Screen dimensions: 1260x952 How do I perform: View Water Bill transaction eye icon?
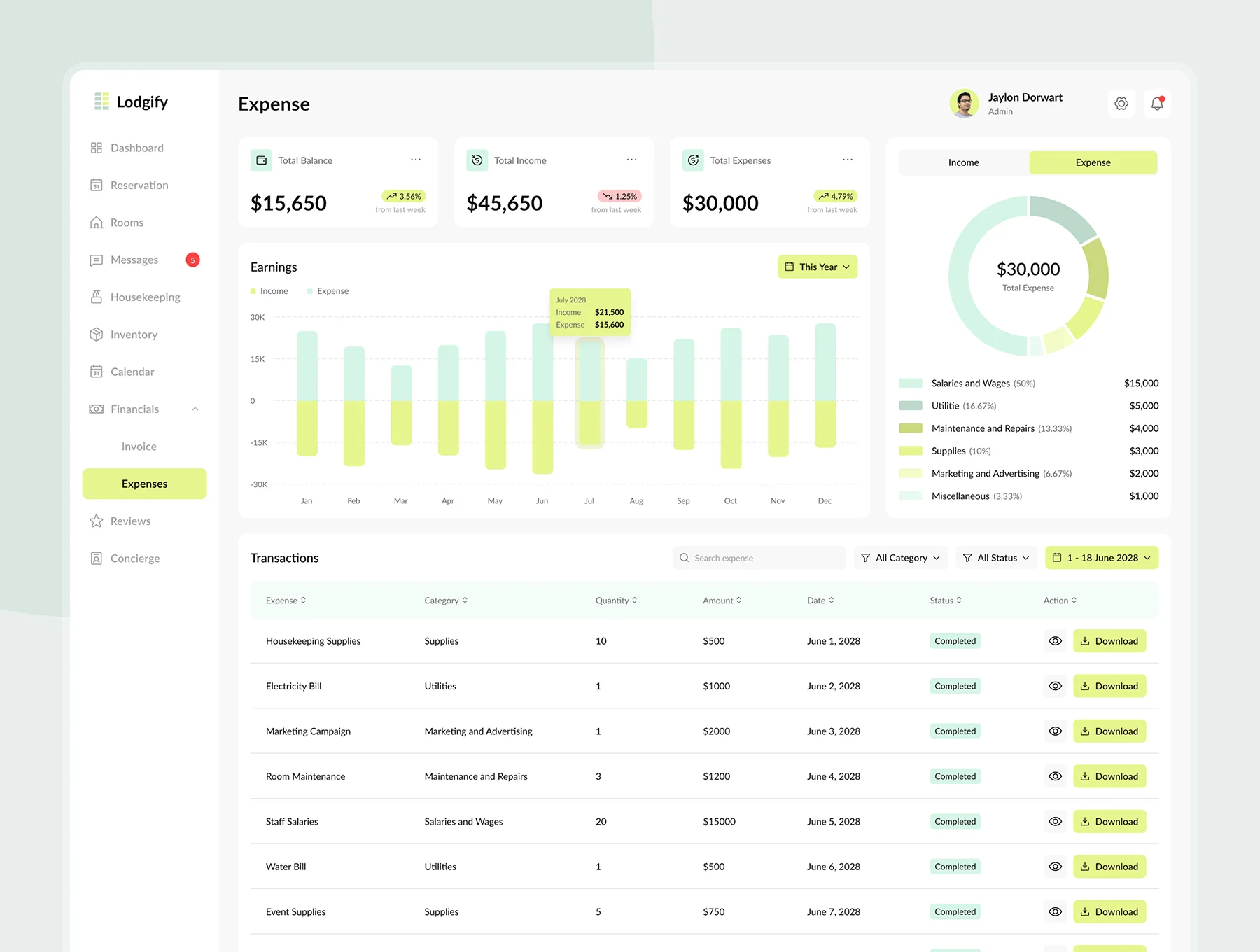(x=1056, y=867)
